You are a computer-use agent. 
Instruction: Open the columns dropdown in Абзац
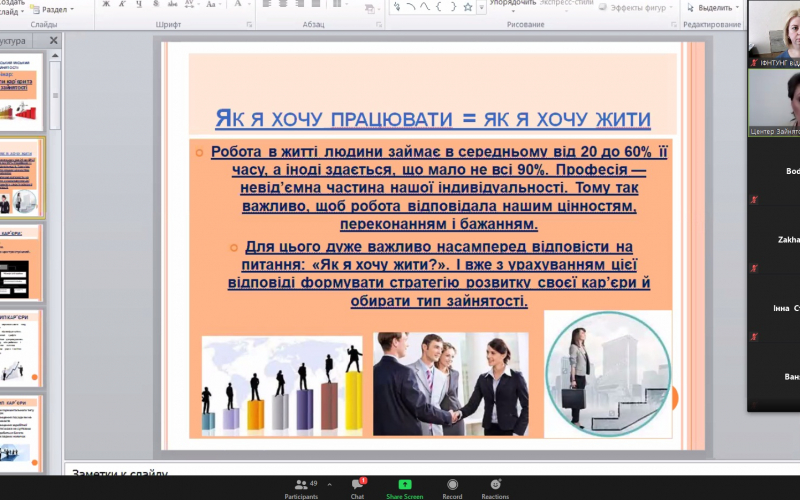coord(338,4)
